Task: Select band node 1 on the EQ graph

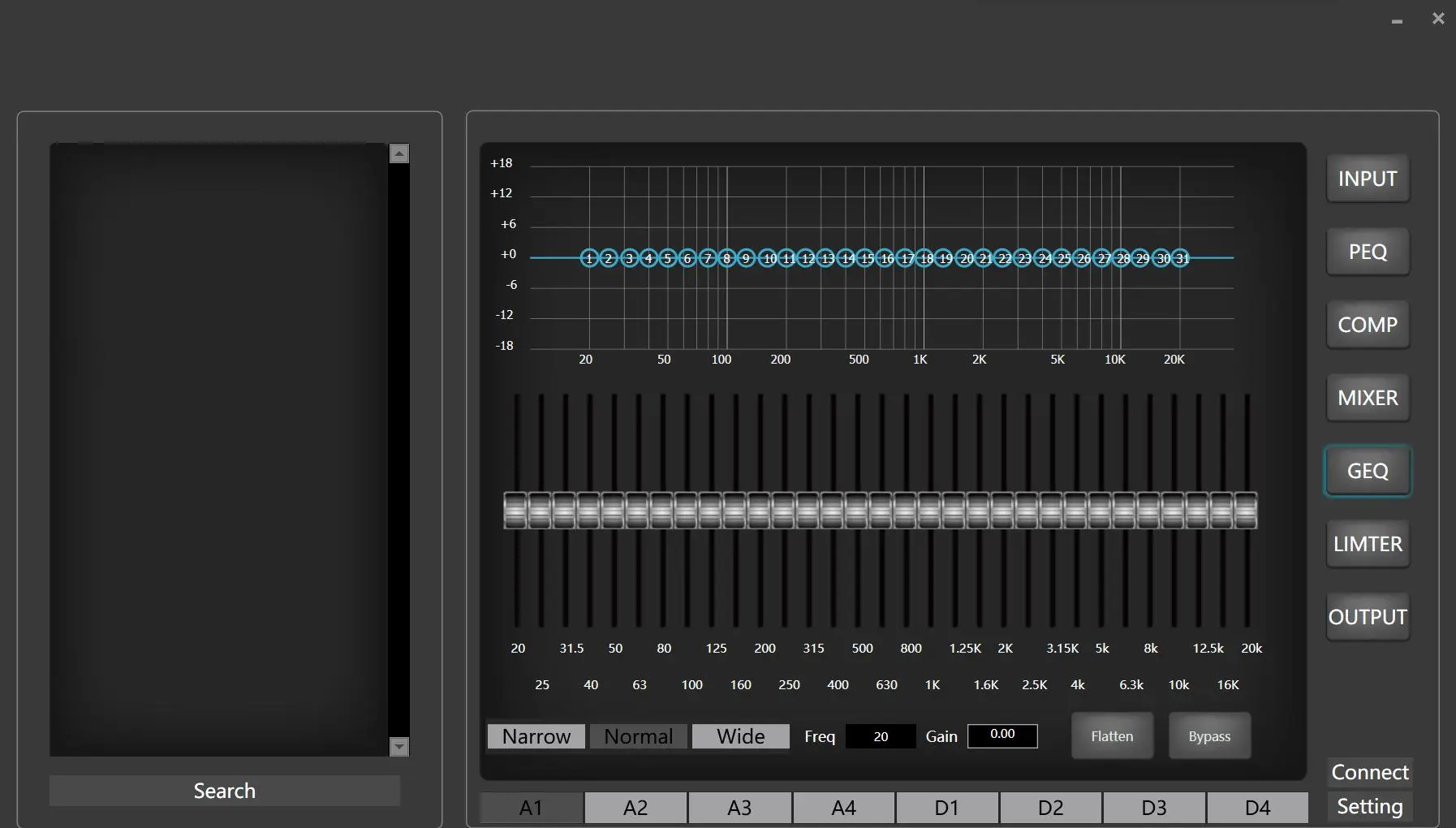Action: pyautogui.click(x=589, y=258)
